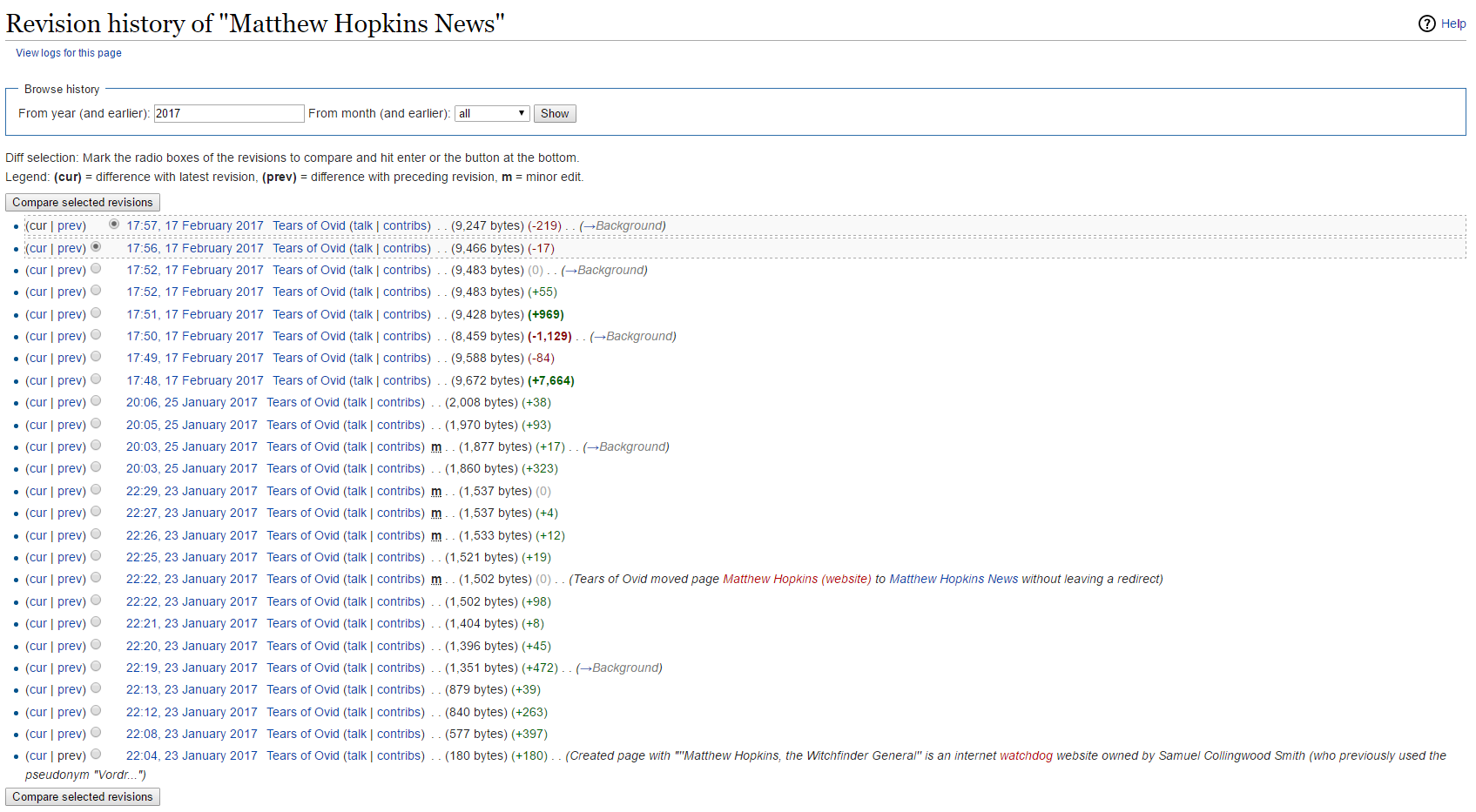Screen dimensions: 1476x812
Task: Focus the From year input field
Action: click(229, 113)
